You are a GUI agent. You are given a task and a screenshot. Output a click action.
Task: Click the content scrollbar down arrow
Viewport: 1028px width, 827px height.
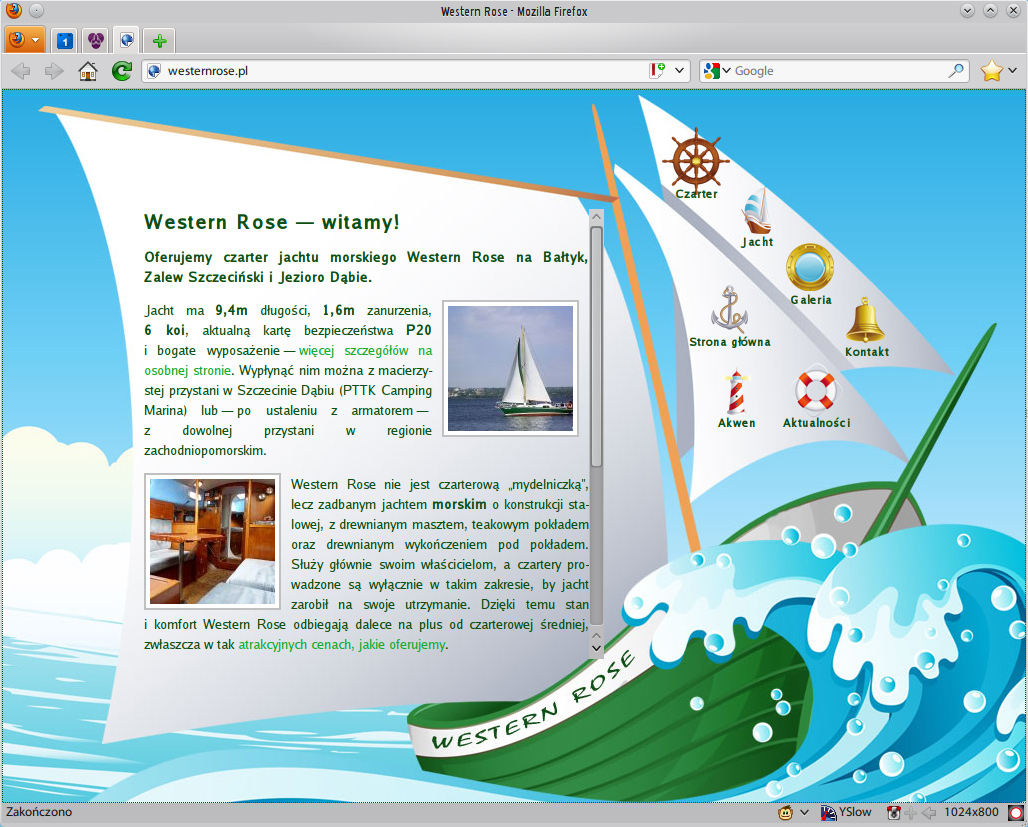596,647
